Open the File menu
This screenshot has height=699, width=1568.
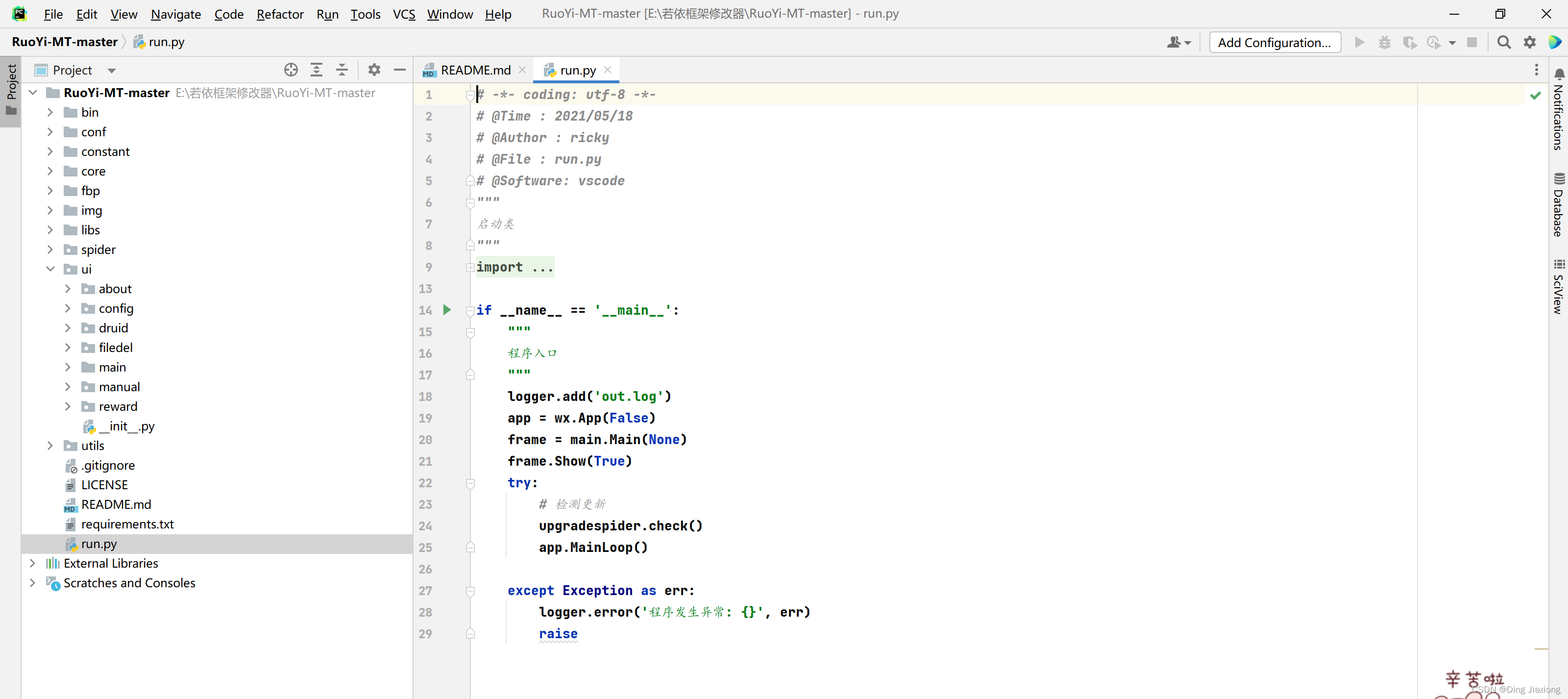pos(53,14)
